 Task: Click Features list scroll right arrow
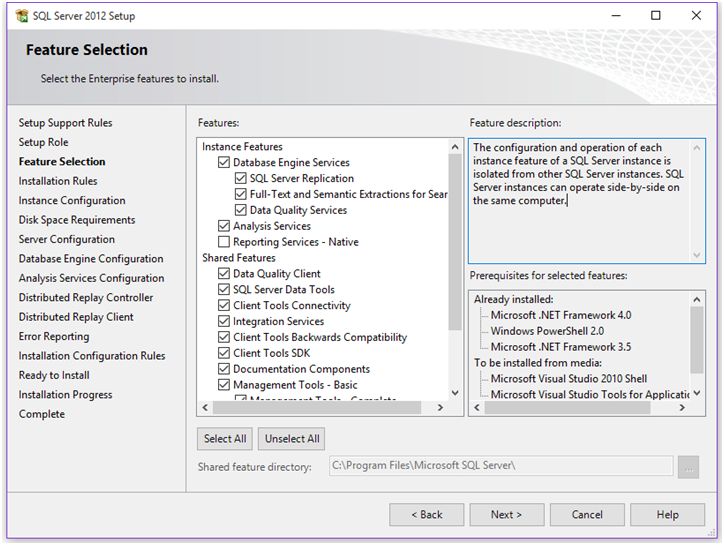point(440,407)
